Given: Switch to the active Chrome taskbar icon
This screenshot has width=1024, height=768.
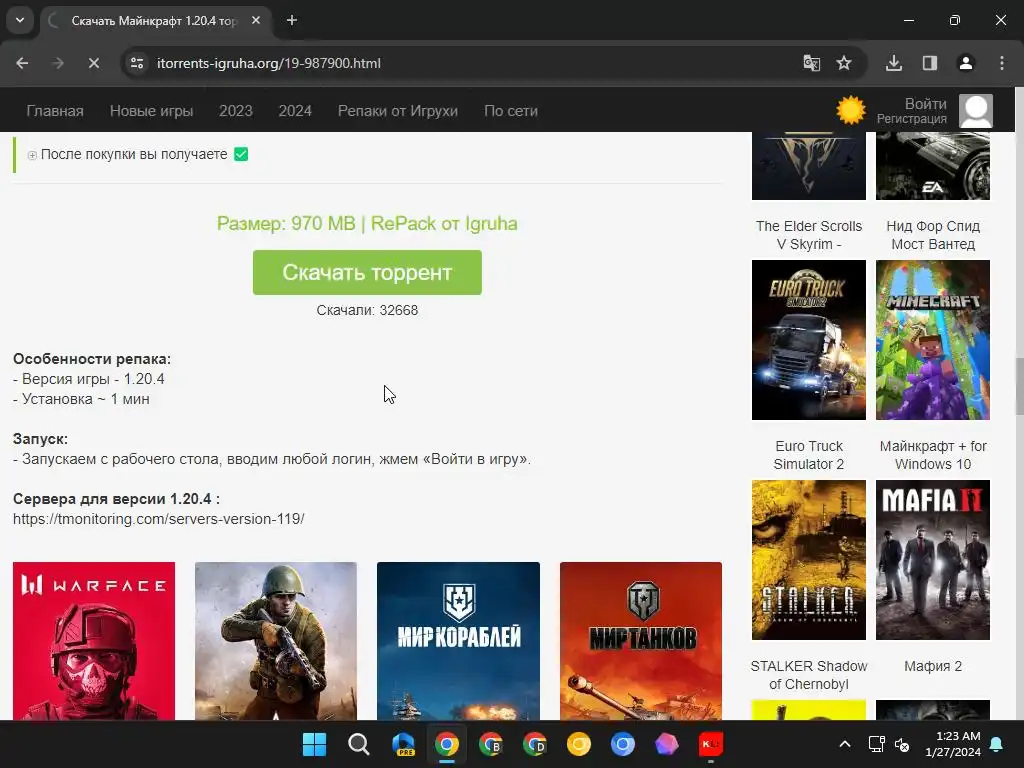Looking at the screenshot, I should click(x=447, y=744).
